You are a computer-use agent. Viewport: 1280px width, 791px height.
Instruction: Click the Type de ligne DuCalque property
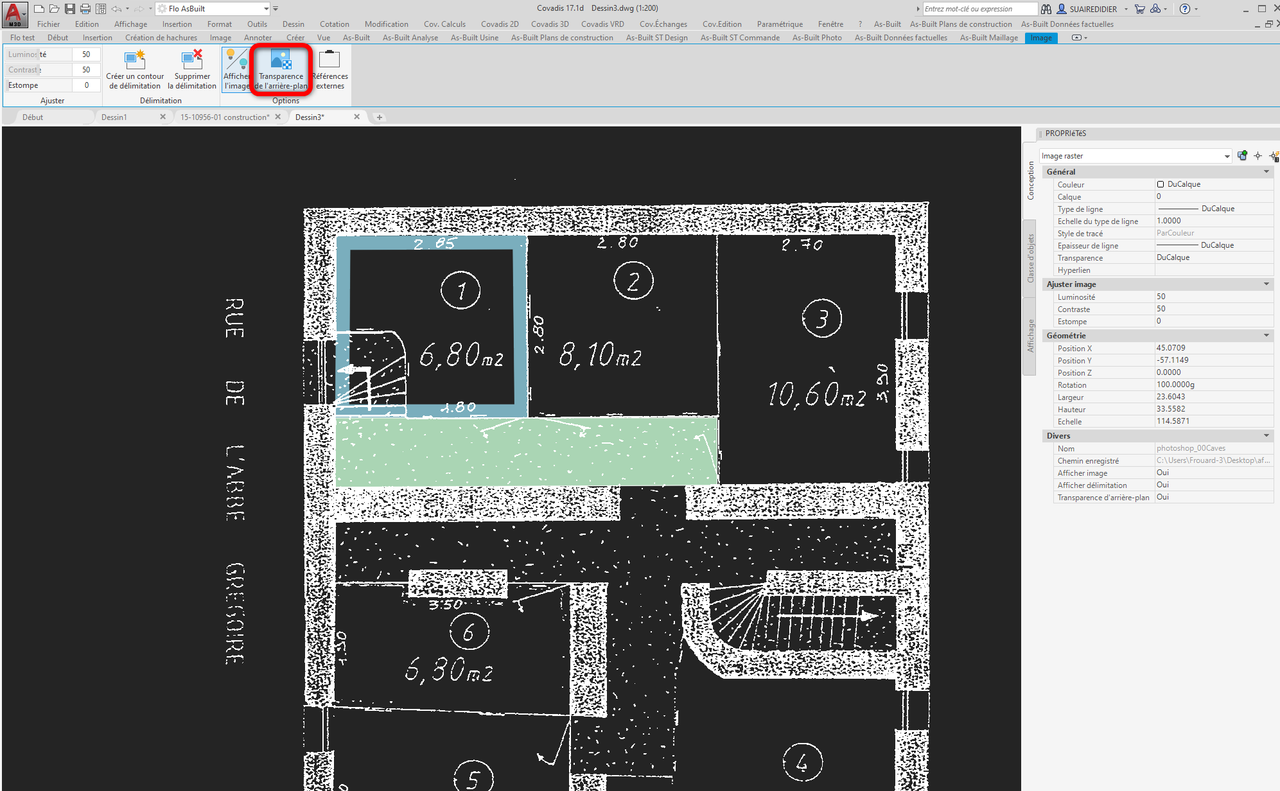pyautogui.click(x=1215, y=209)
